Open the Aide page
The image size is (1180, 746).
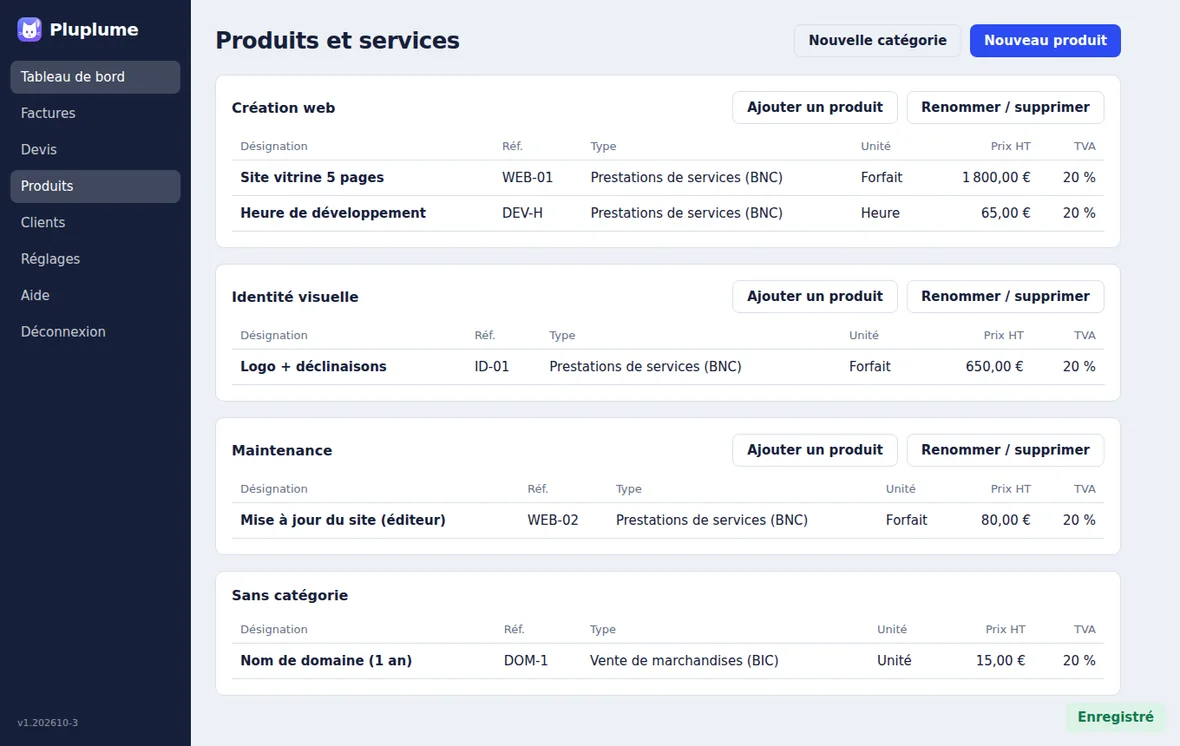click(x=96, y=295)
